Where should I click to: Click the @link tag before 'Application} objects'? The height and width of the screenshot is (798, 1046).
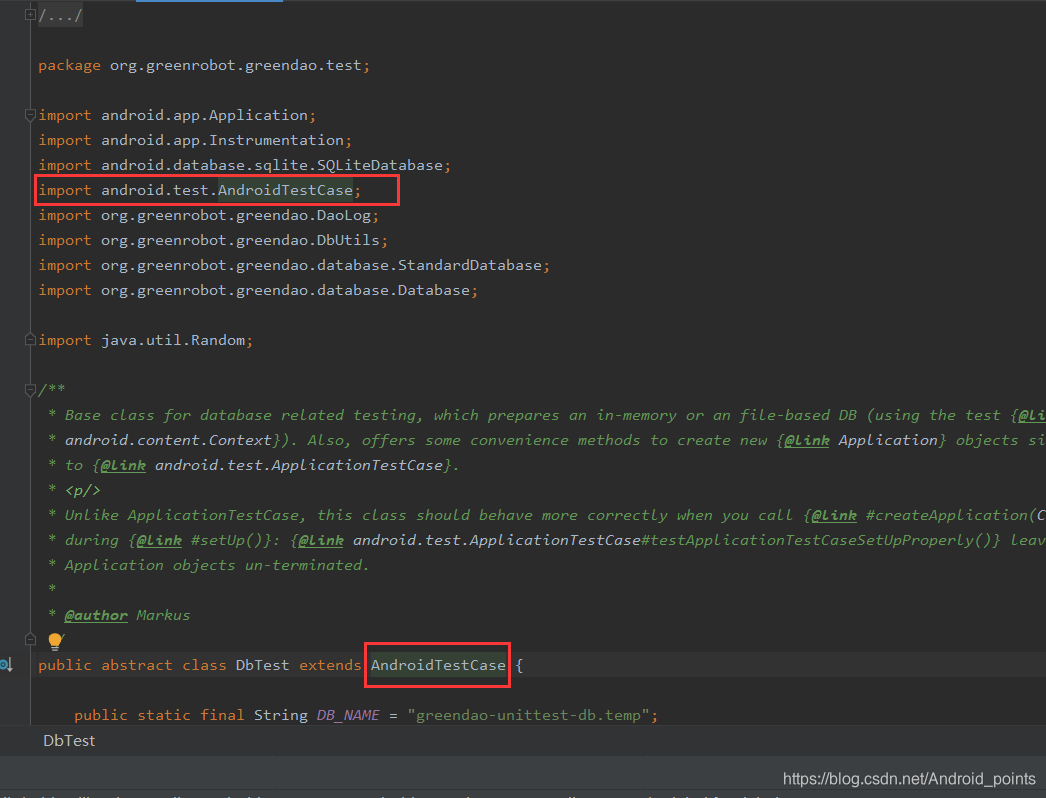[x=807, y=440]
